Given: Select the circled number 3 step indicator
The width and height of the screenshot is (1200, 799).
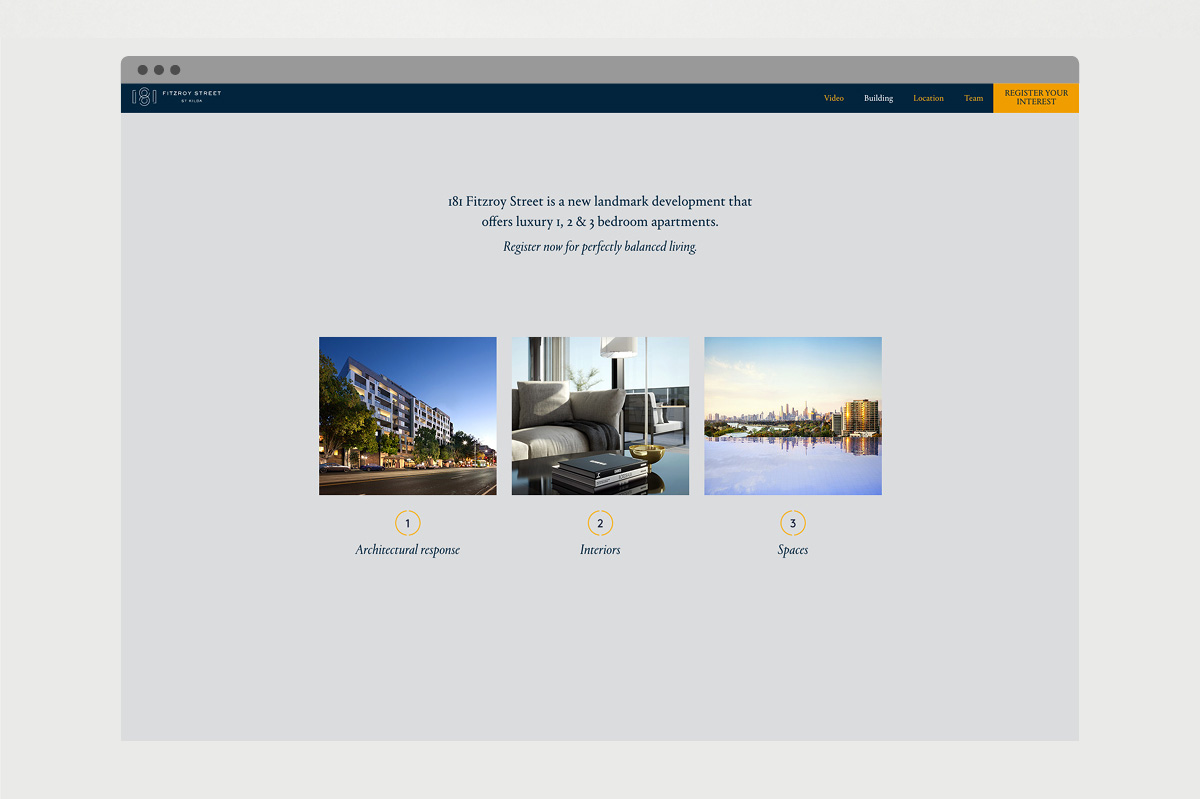Looking at the screenshot, I should point(792,522).
